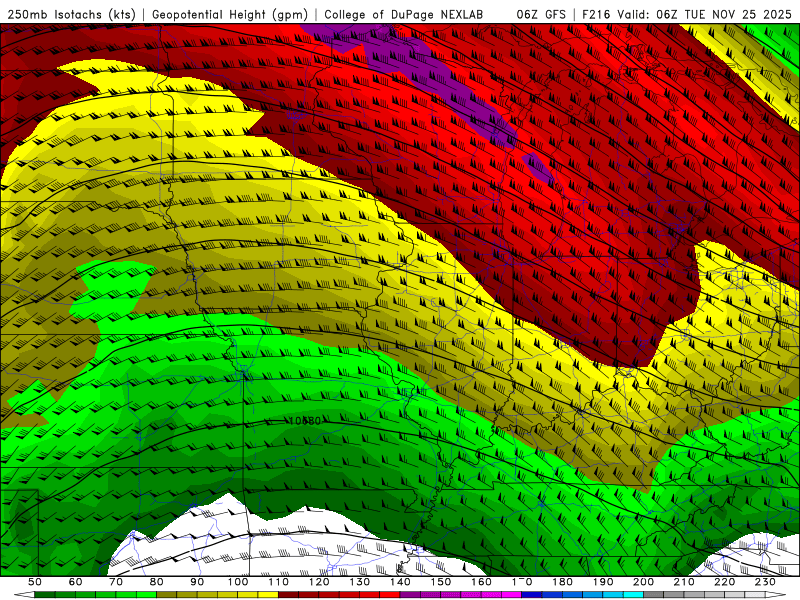Click the 50 knot scale label
Image resolution: width=800 pixels, height=600 pixels.
click(x=35, y=582)
